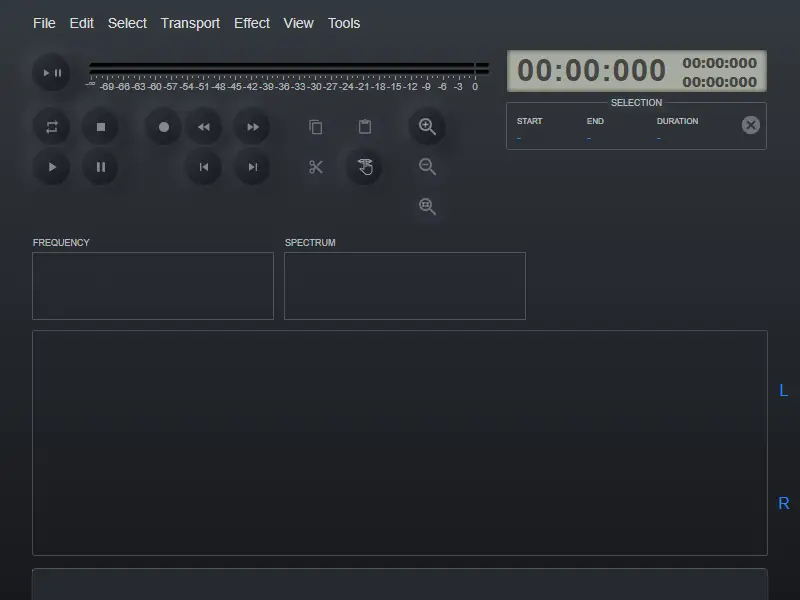Open the File menu
800x600 pixels.
pos(44,23)
